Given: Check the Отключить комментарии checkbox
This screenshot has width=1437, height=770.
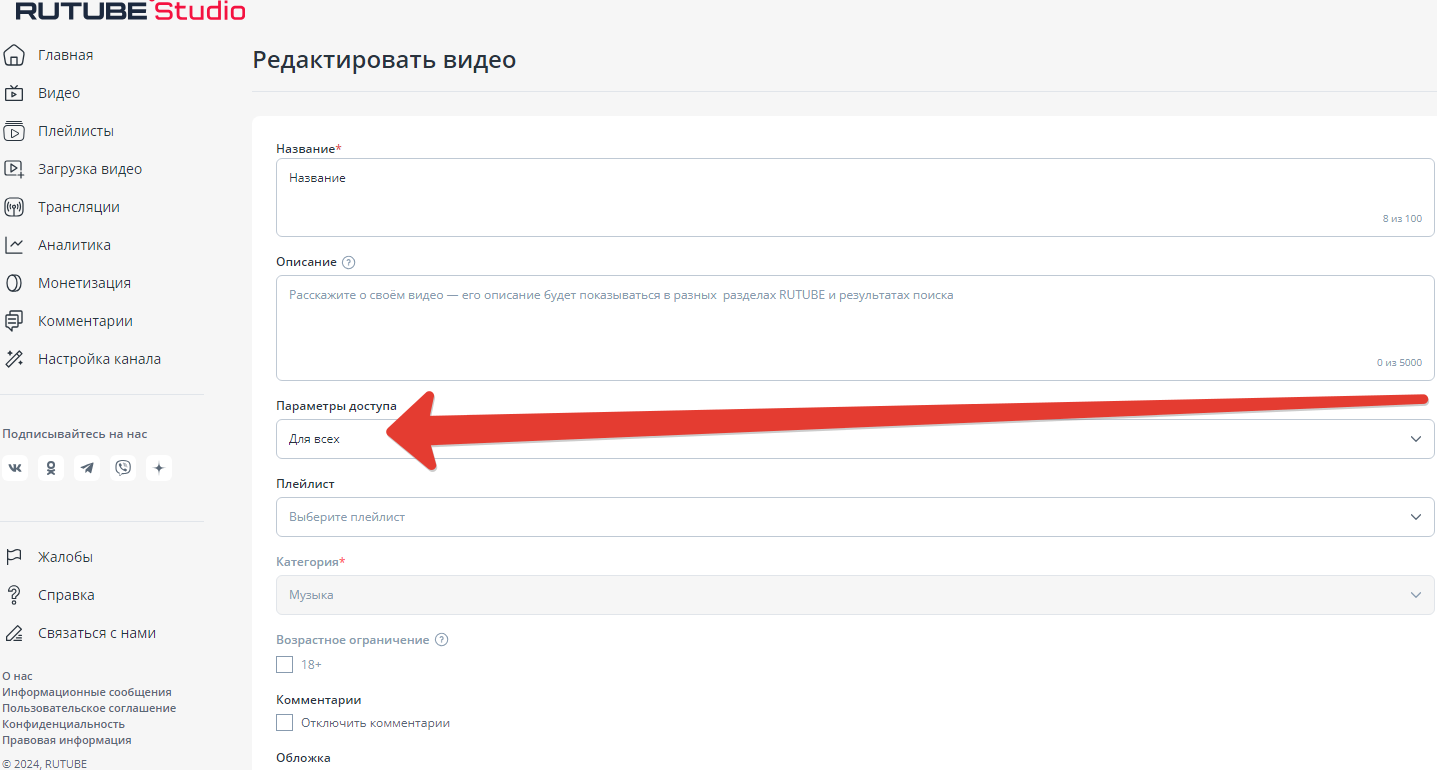Looking at the screenshot, I should point(285,723).
